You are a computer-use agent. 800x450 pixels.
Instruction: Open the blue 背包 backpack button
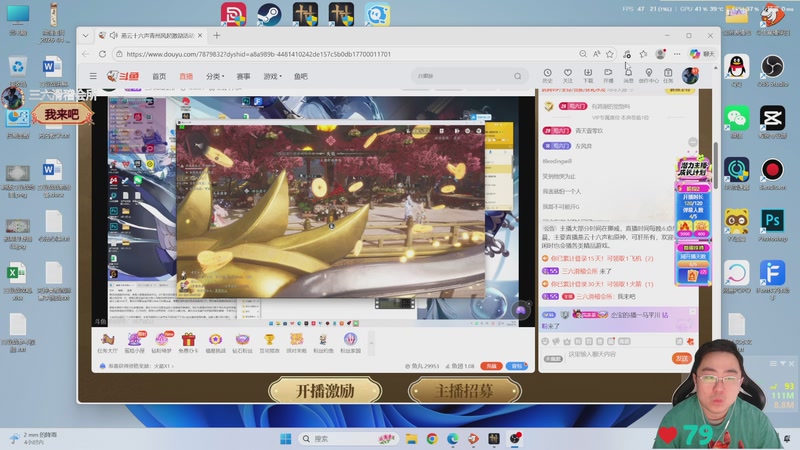coord(517,366)
